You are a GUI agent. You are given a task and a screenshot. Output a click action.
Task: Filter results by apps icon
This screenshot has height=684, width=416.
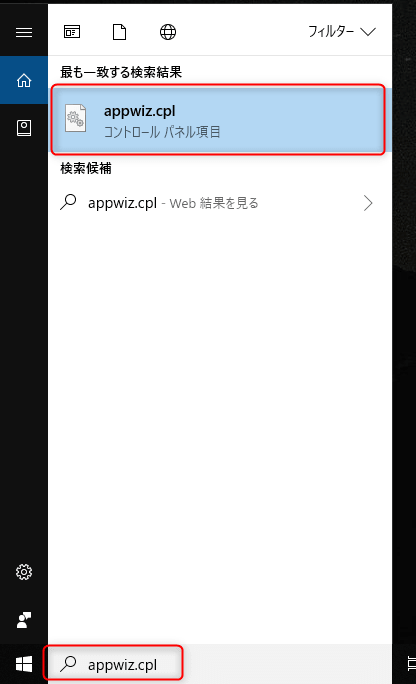pyautogui.click(x=72, y=32)
